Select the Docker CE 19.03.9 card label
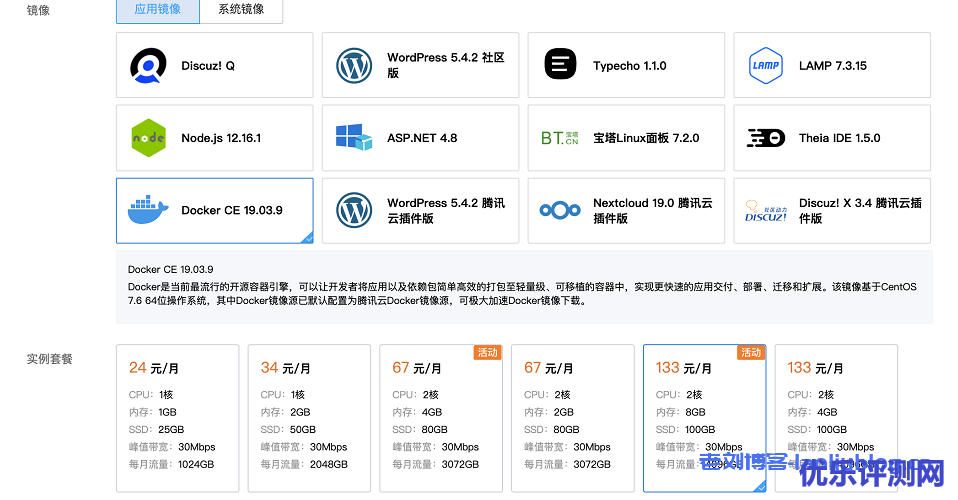The image size is (958, 500). point(232,210)
